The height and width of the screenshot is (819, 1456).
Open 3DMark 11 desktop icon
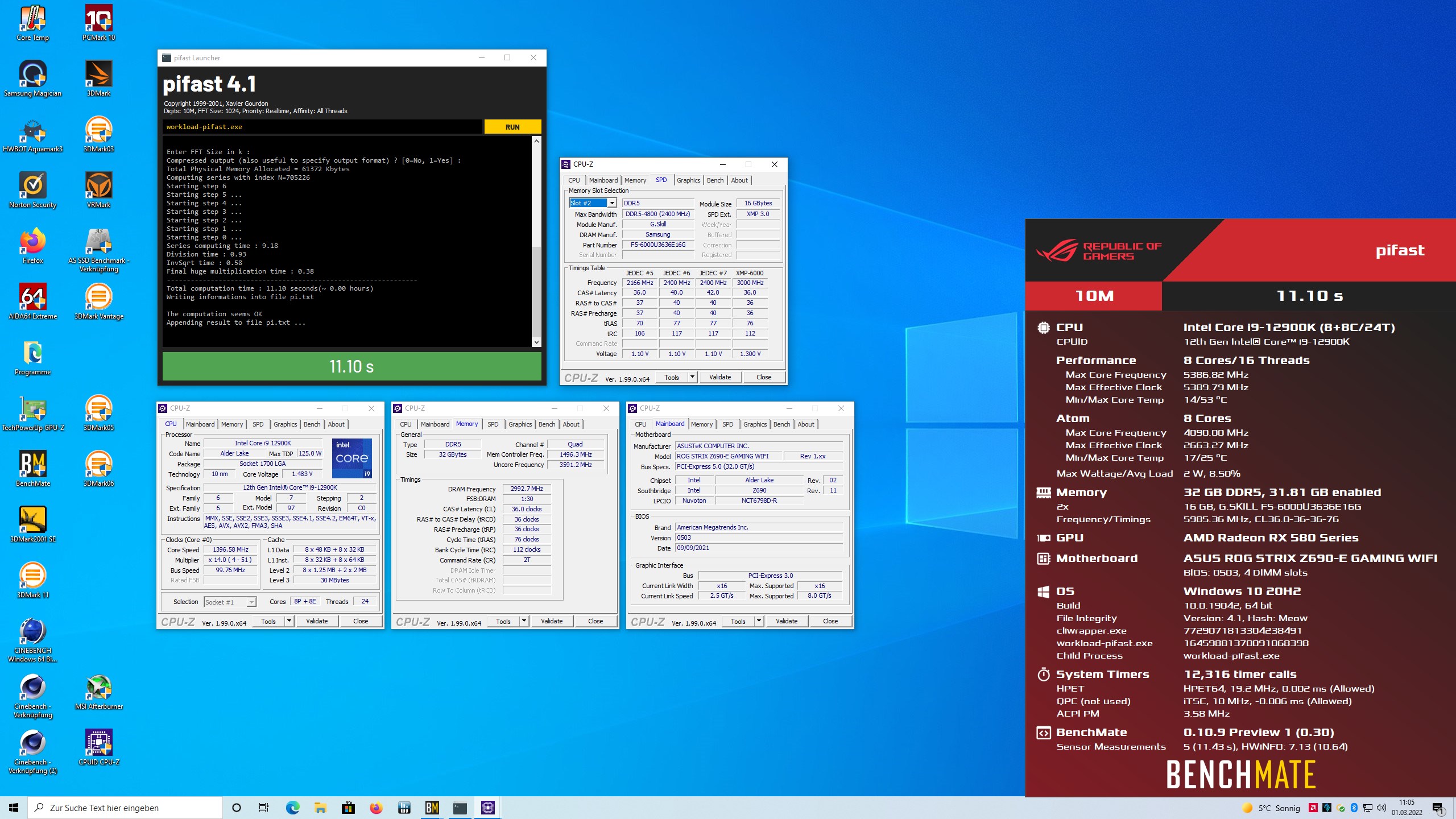32,580
